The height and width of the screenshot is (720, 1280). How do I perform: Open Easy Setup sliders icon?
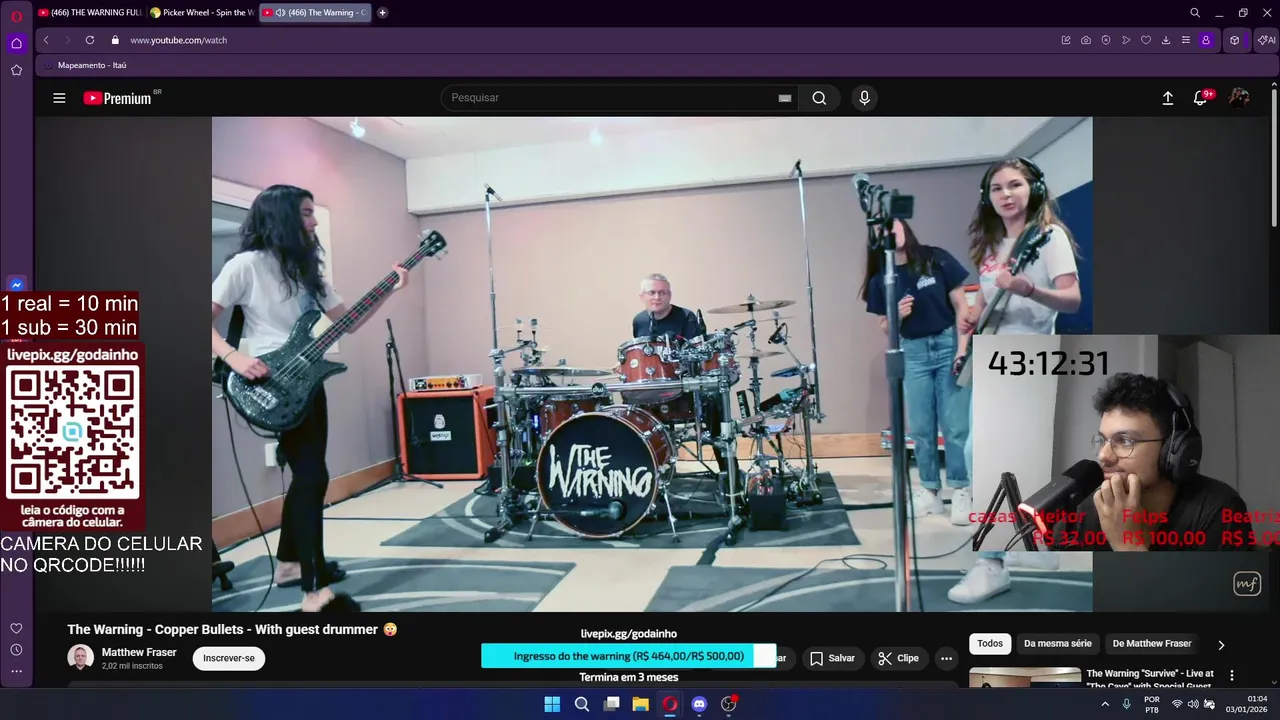point(1186,40)
